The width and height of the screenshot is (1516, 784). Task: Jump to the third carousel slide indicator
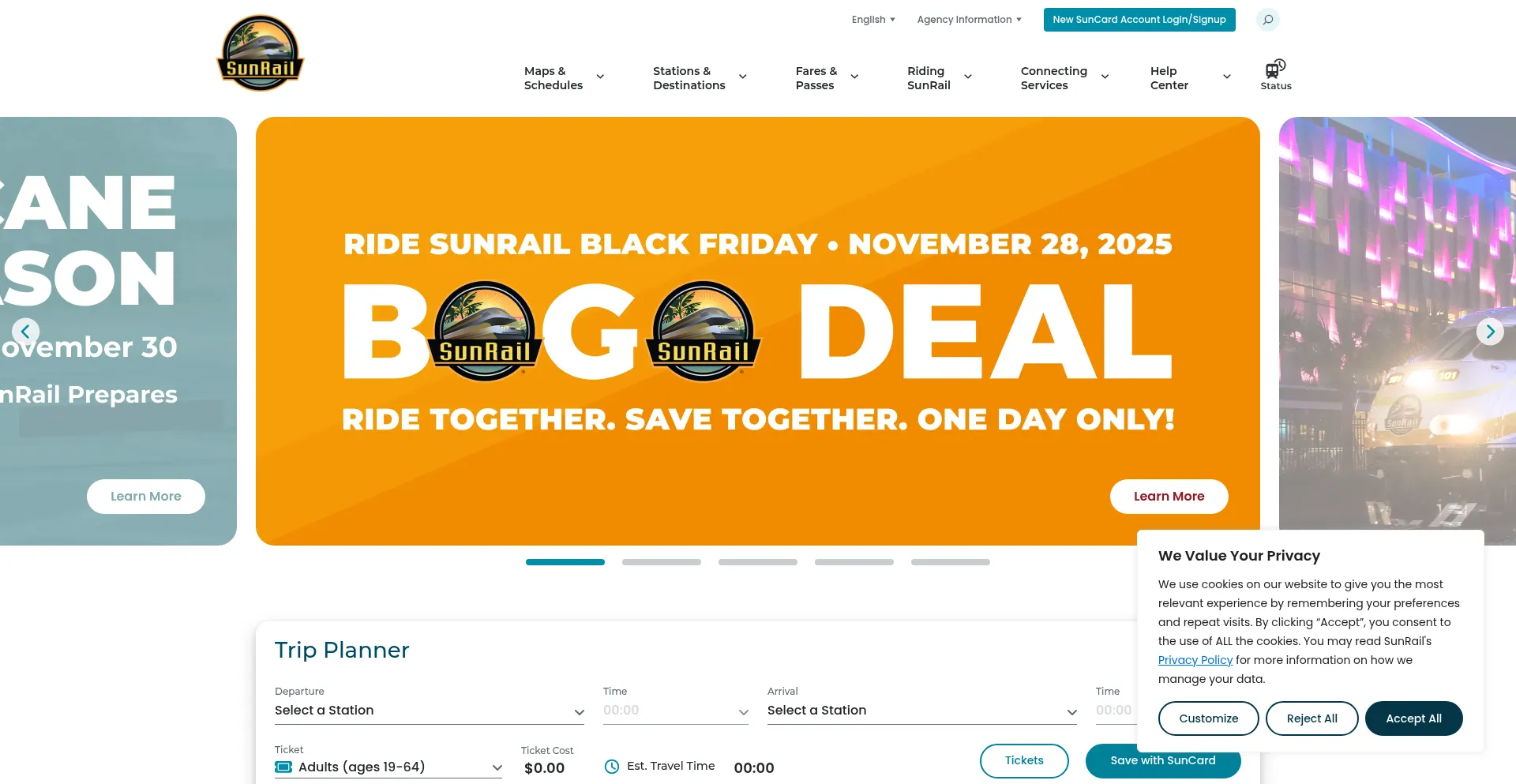758,562
